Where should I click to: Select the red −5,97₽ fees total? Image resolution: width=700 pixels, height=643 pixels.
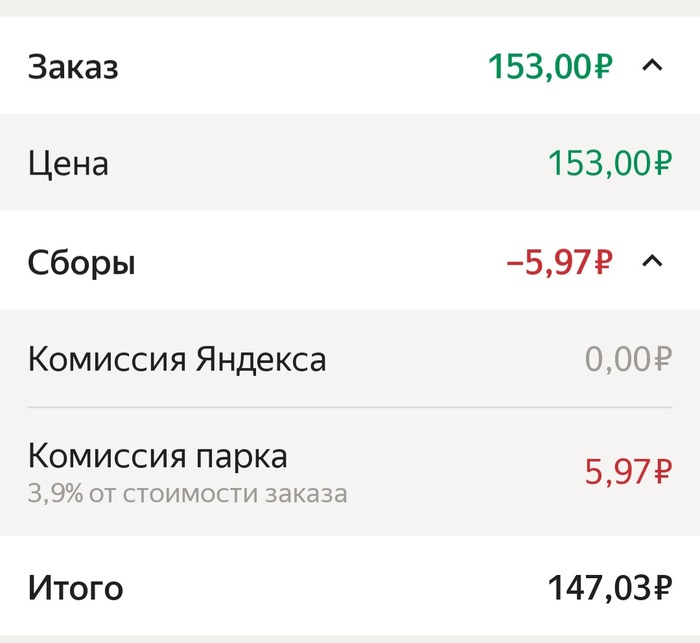click(558, 263)
